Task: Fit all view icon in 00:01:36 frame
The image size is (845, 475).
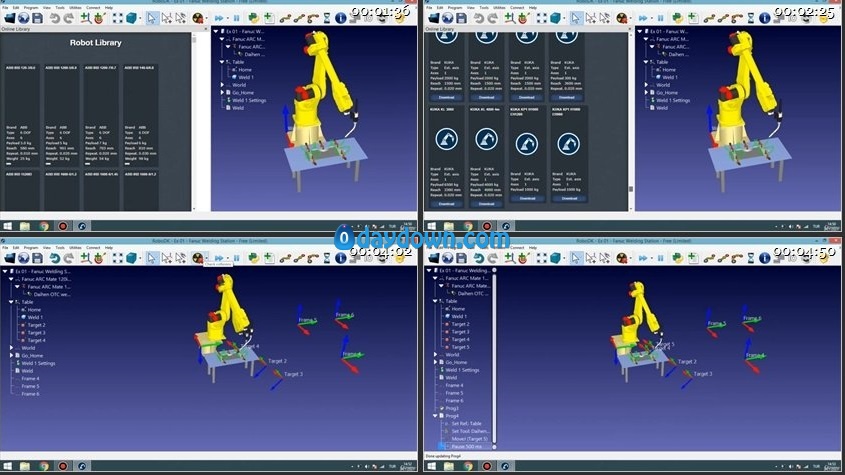Action: 117,18
